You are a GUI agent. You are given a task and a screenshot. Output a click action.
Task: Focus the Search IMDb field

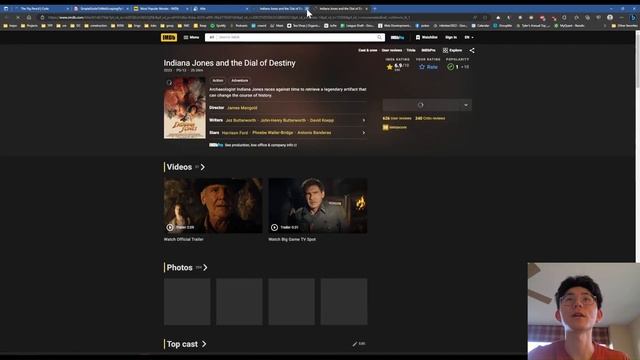click(296, 38)
